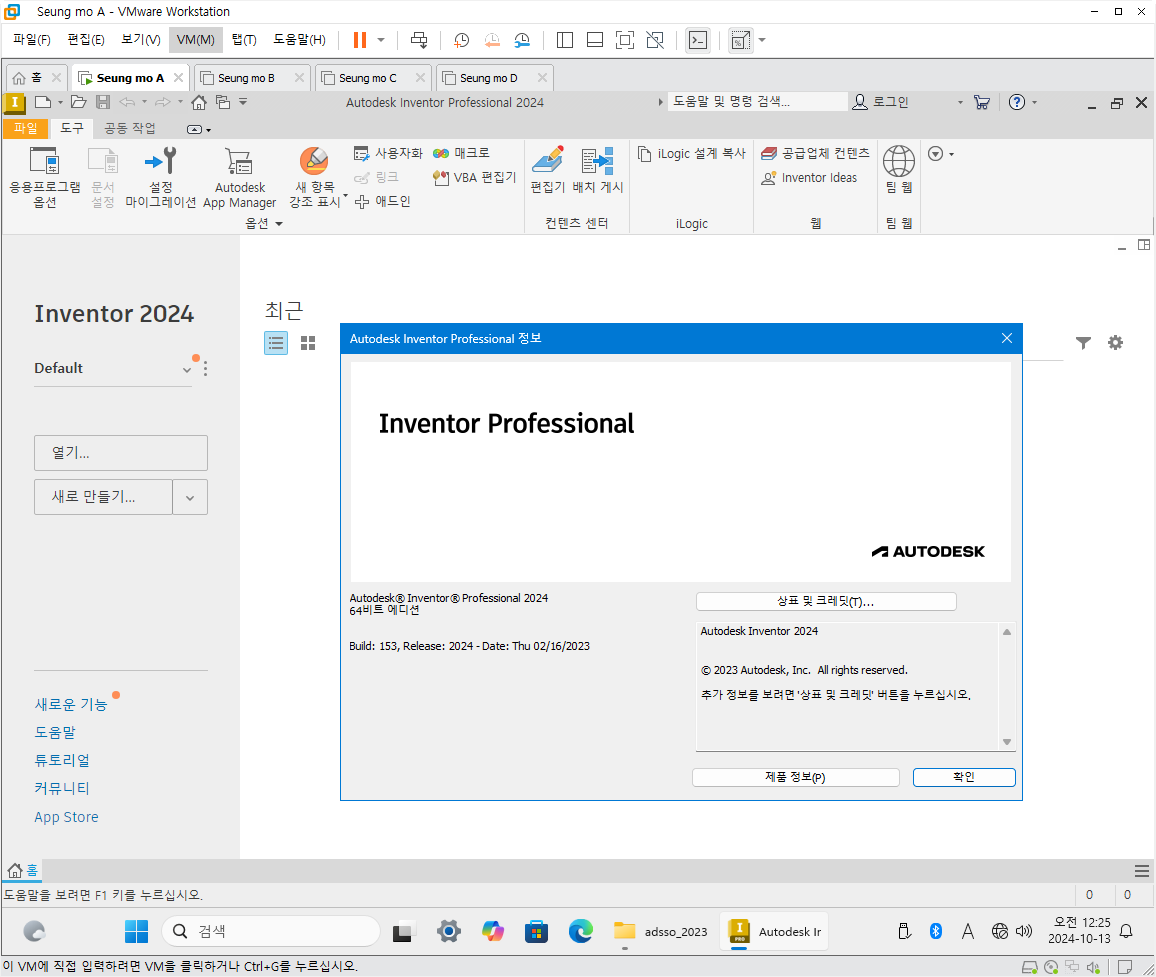1156x977 pixels.
Task: Open the File (파일) ribbon tab
Action: click(26, 128)
